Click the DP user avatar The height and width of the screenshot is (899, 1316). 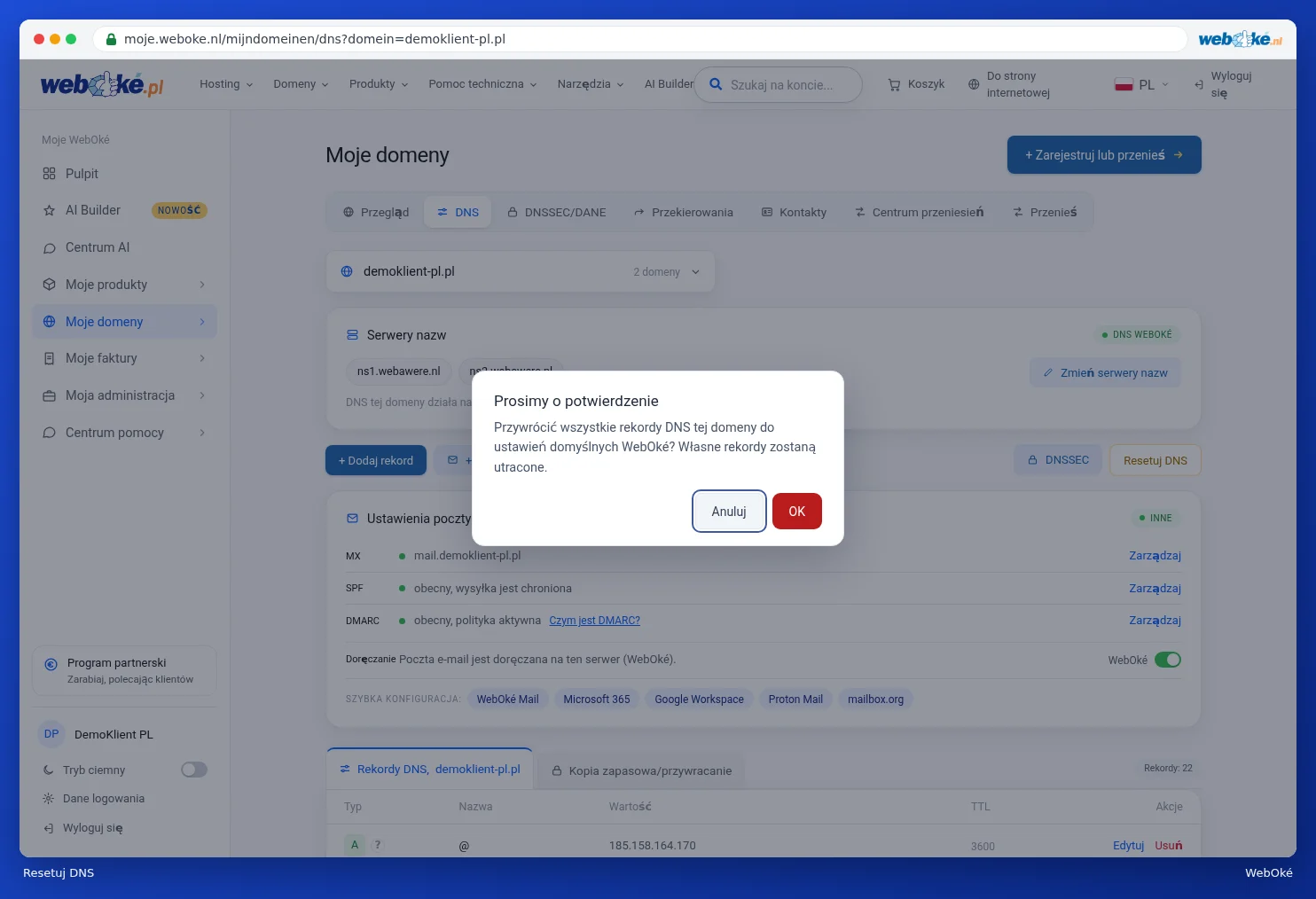[x=51, y=734]
